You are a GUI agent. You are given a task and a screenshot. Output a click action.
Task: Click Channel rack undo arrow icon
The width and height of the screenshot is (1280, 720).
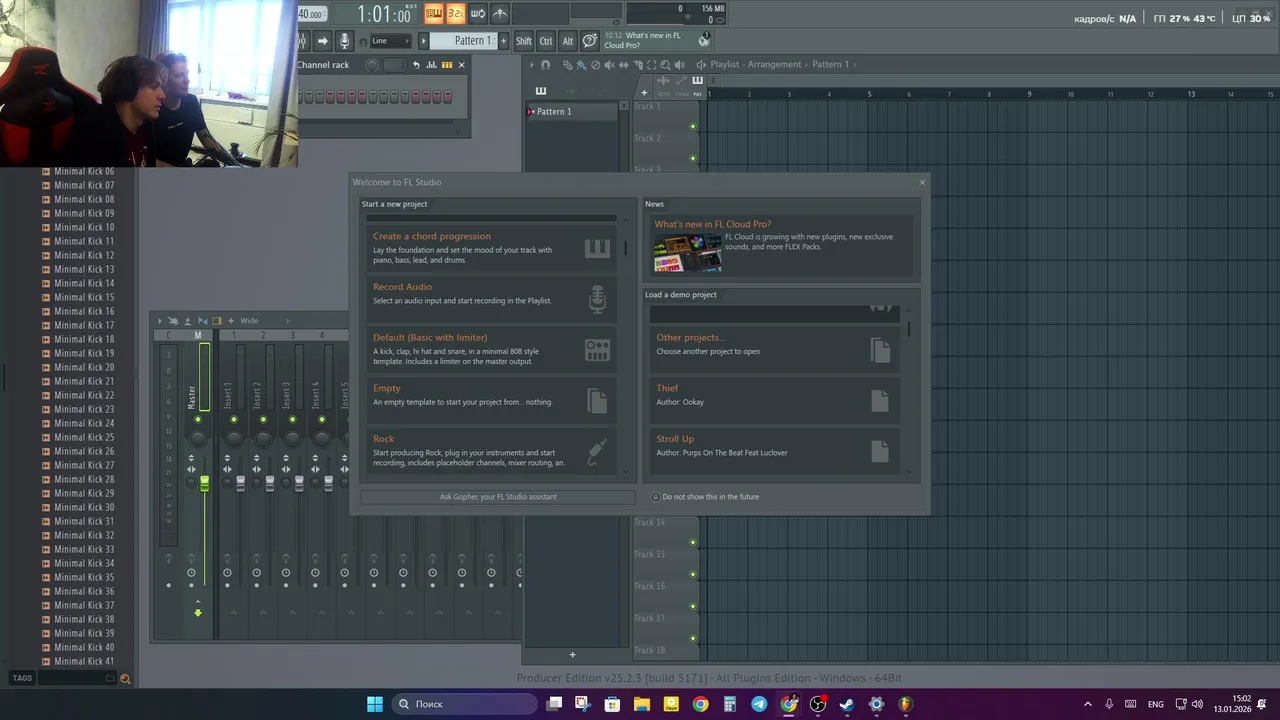point(416,65)
